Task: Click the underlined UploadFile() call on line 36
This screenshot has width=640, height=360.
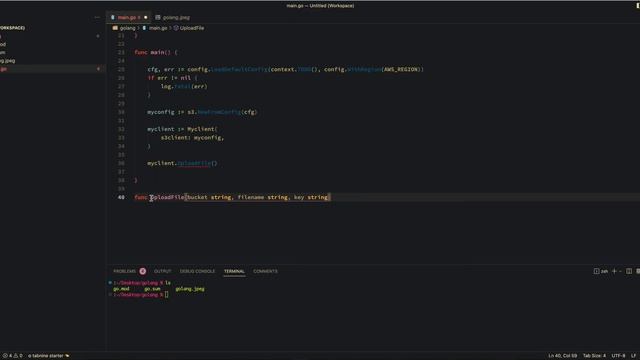Action: click(x=197, y=163)
